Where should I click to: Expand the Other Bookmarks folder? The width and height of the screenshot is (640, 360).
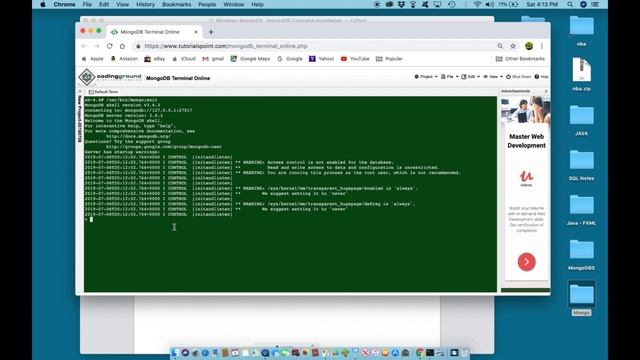520,59
